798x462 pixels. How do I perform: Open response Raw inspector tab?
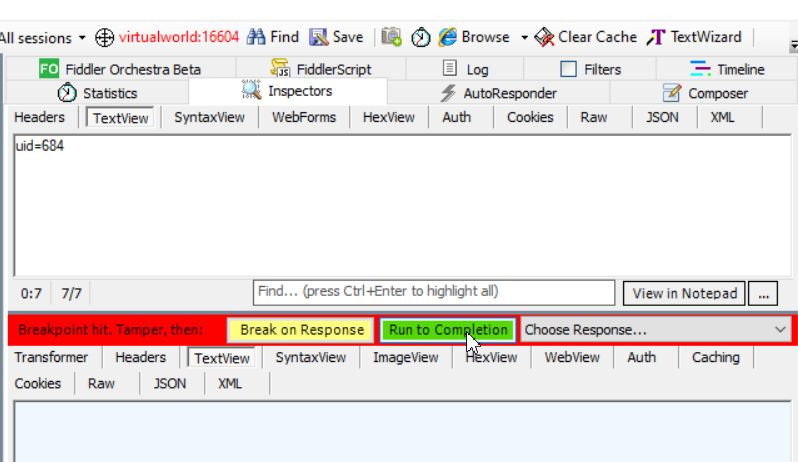tap(101, 384)
